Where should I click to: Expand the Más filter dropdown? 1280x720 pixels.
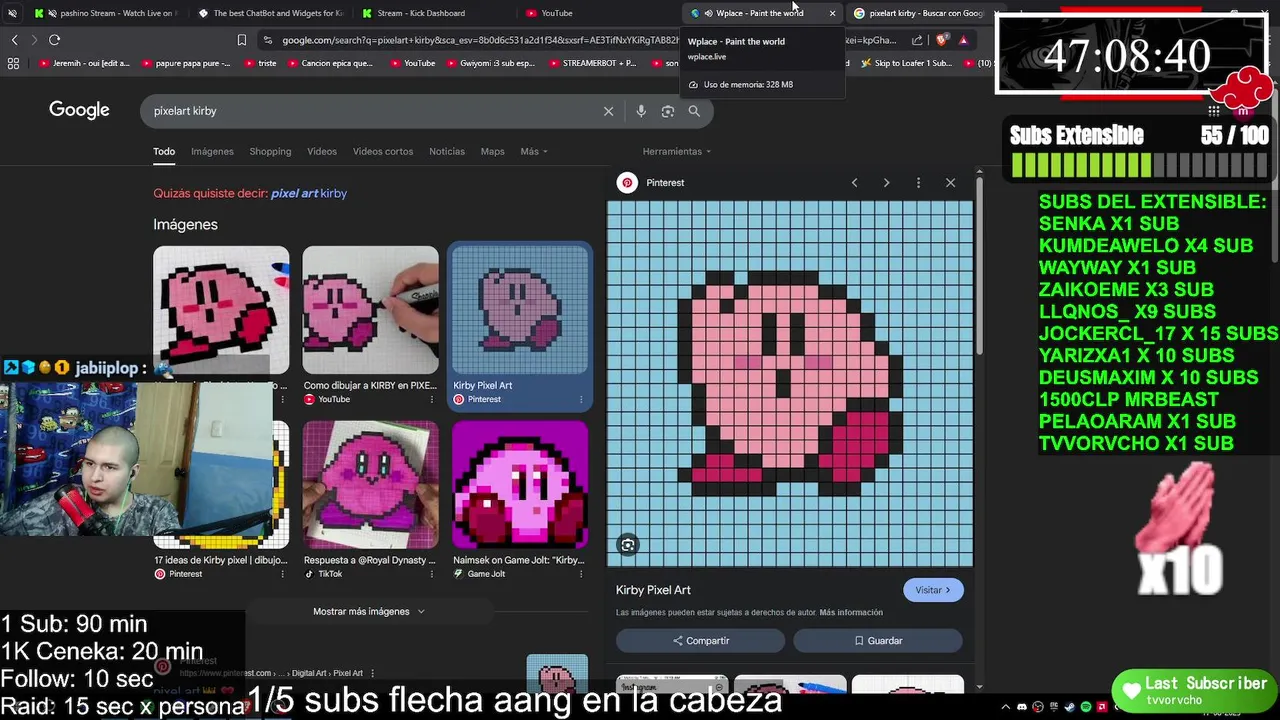534,152
